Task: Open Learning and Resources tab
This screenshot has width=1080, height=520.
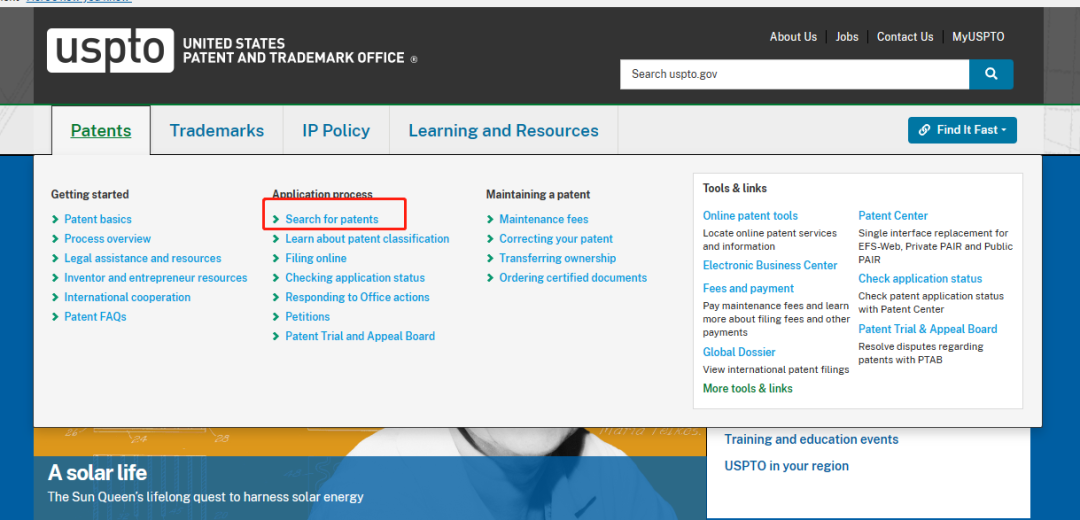Action: point(503,130)
